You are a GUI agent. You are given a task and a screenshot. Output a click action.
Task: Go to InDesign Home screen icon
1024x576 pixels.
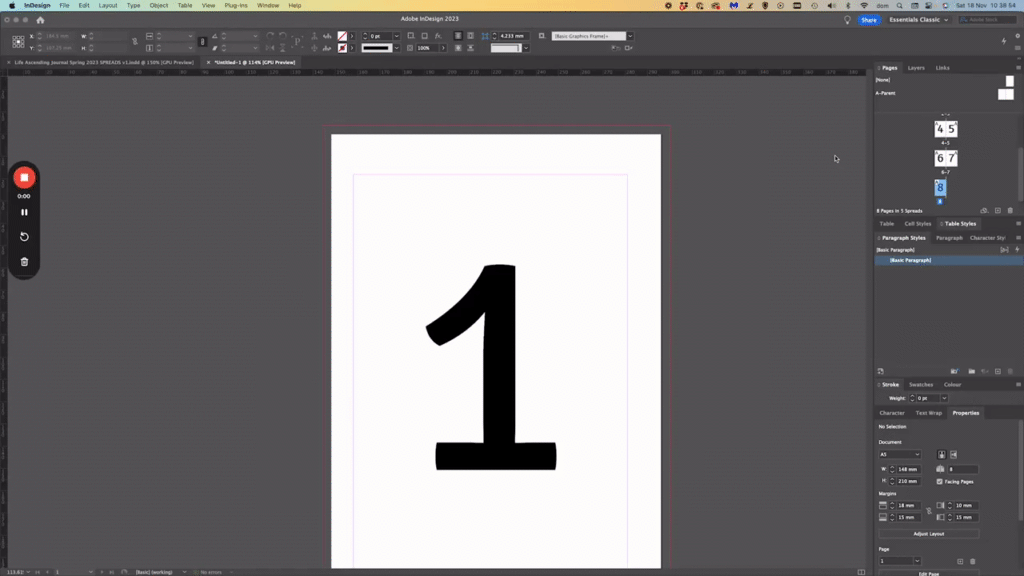40,20
